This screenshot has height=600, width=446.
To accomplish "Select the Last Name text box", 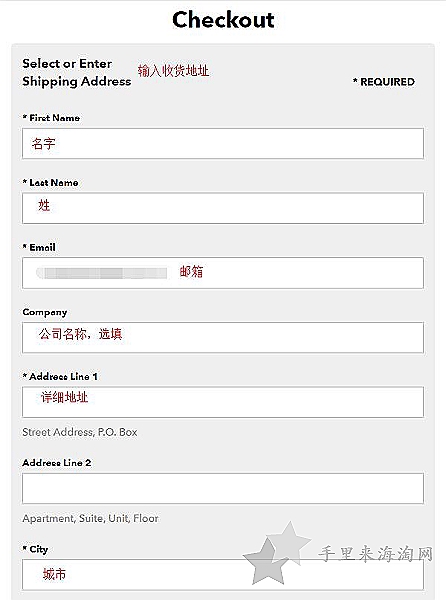I will 223,208.
